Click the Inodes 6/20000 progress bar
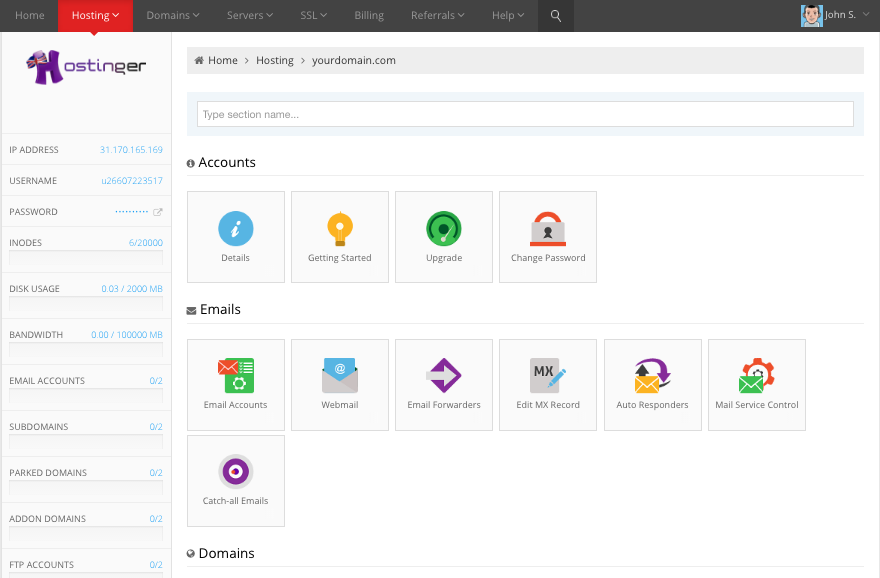Screen dimensions: 880x578 86,258
